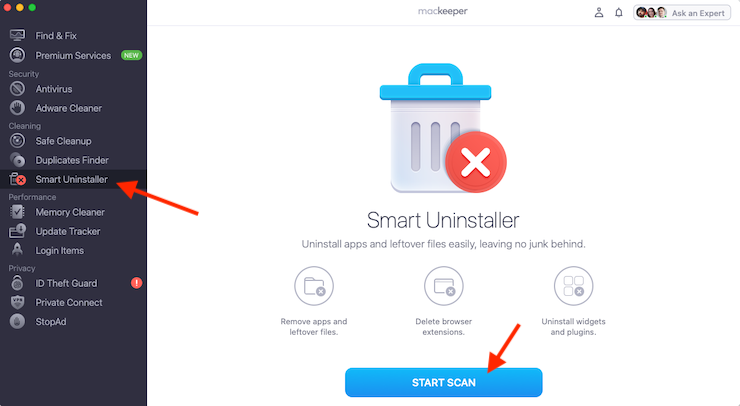The image size is (740, 406).
Task: Open the notifications bell icon
Action: 618,13
